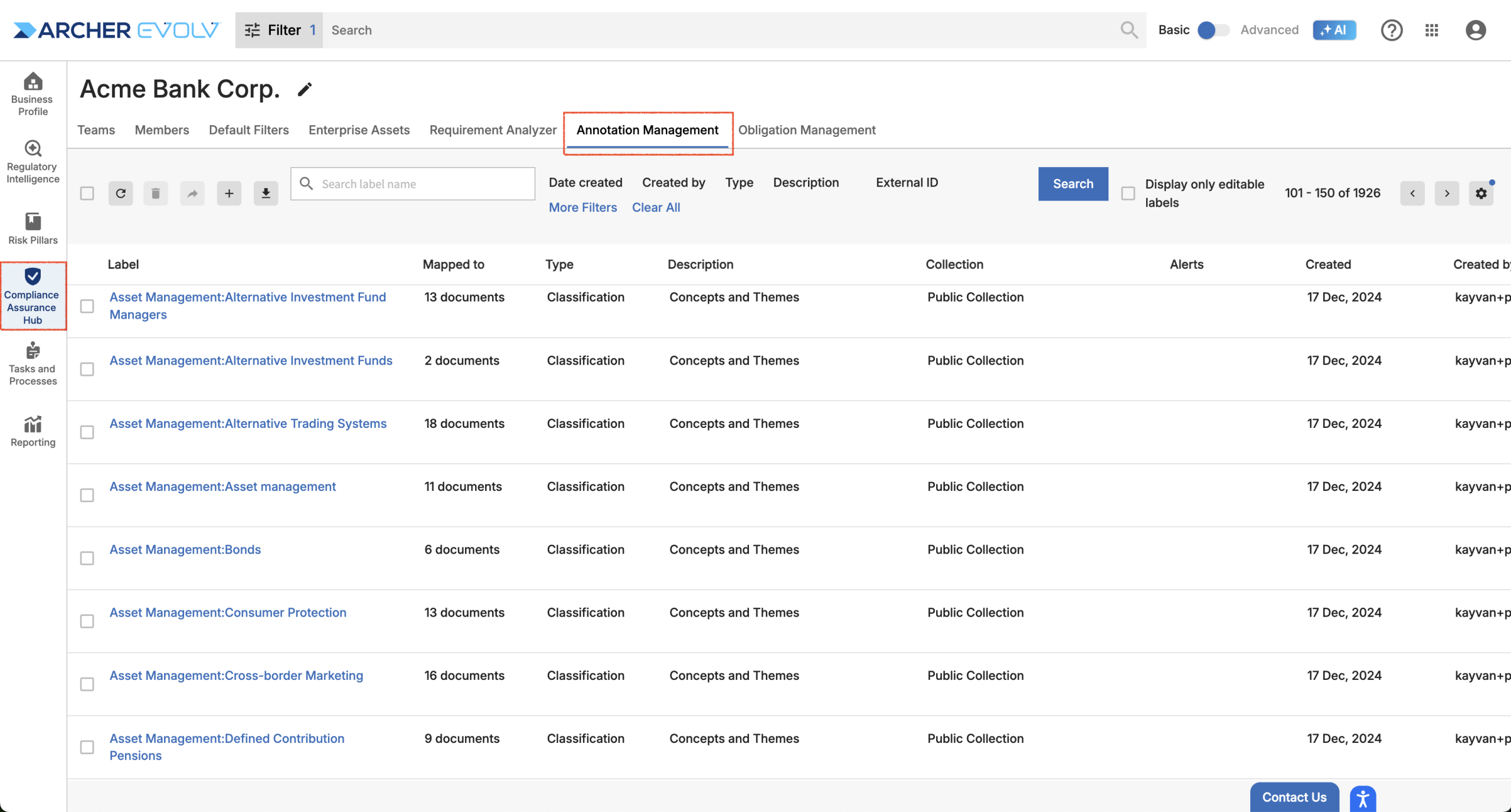
Task: Click the add new label plus icon
Action: [x=229, y=193]
